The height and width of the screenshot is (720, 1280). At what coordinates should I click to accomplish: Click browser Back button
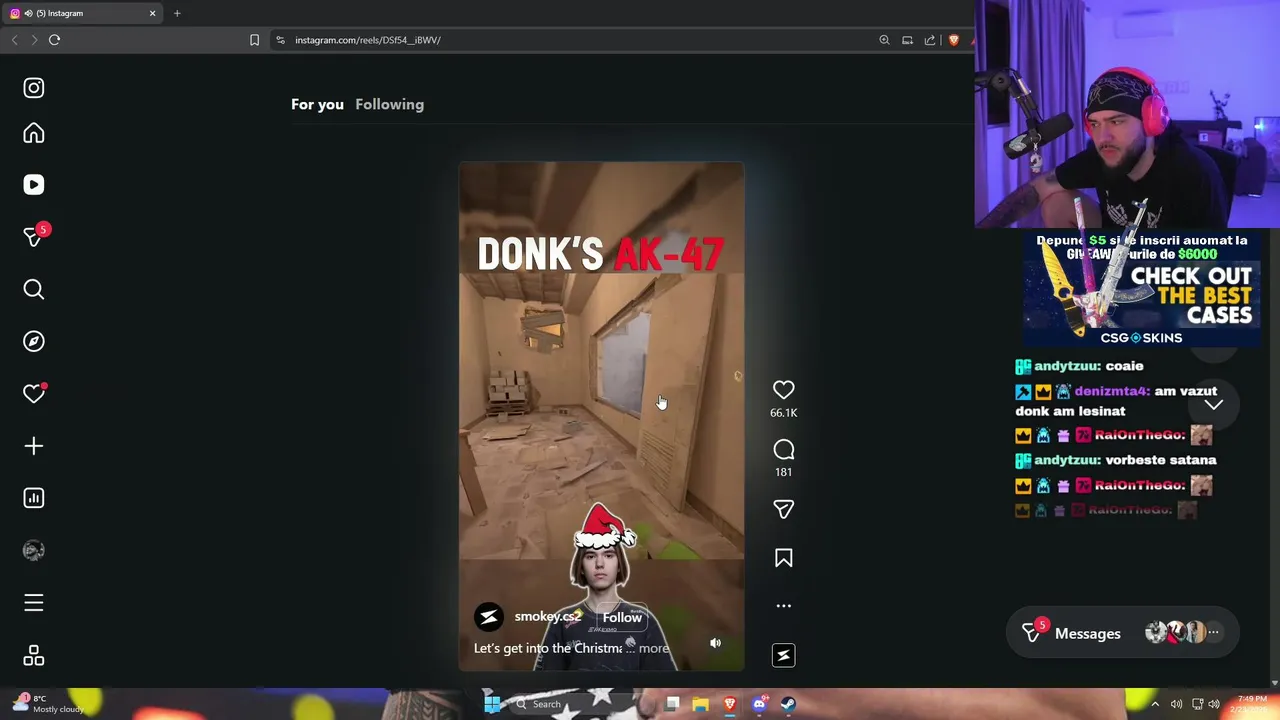click(x=14, y=40)
